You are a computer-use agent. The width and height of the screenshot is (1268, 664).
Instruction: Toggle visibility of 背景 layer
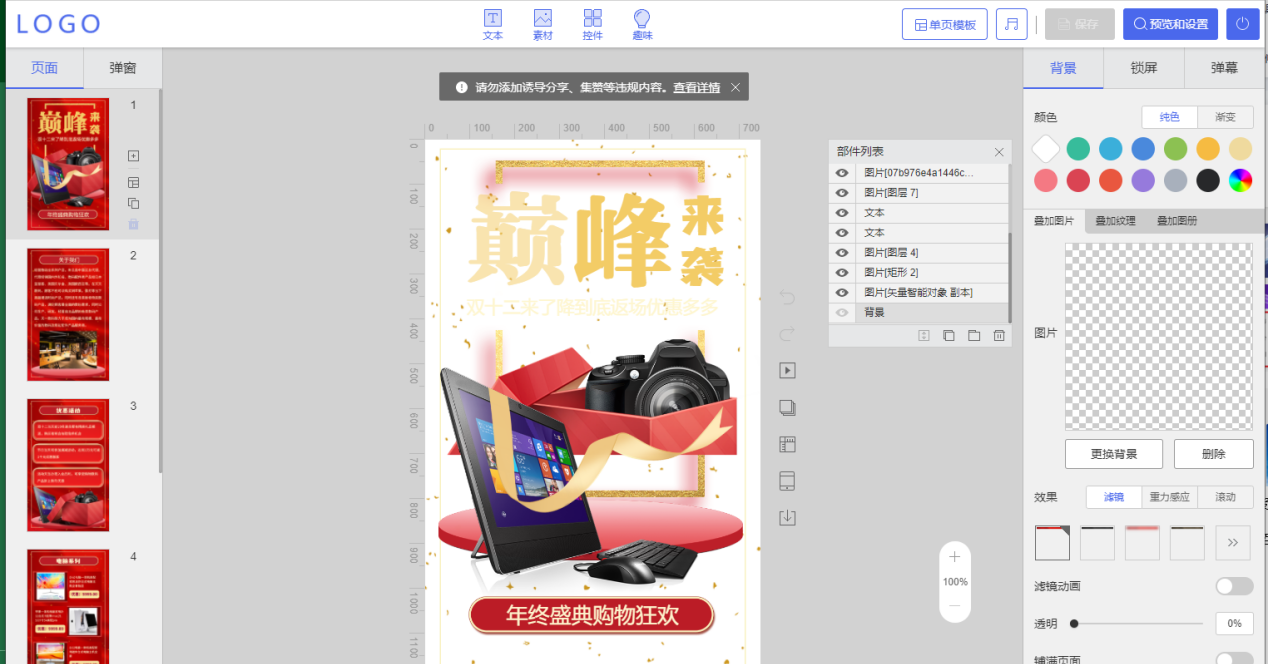(842, 313)
